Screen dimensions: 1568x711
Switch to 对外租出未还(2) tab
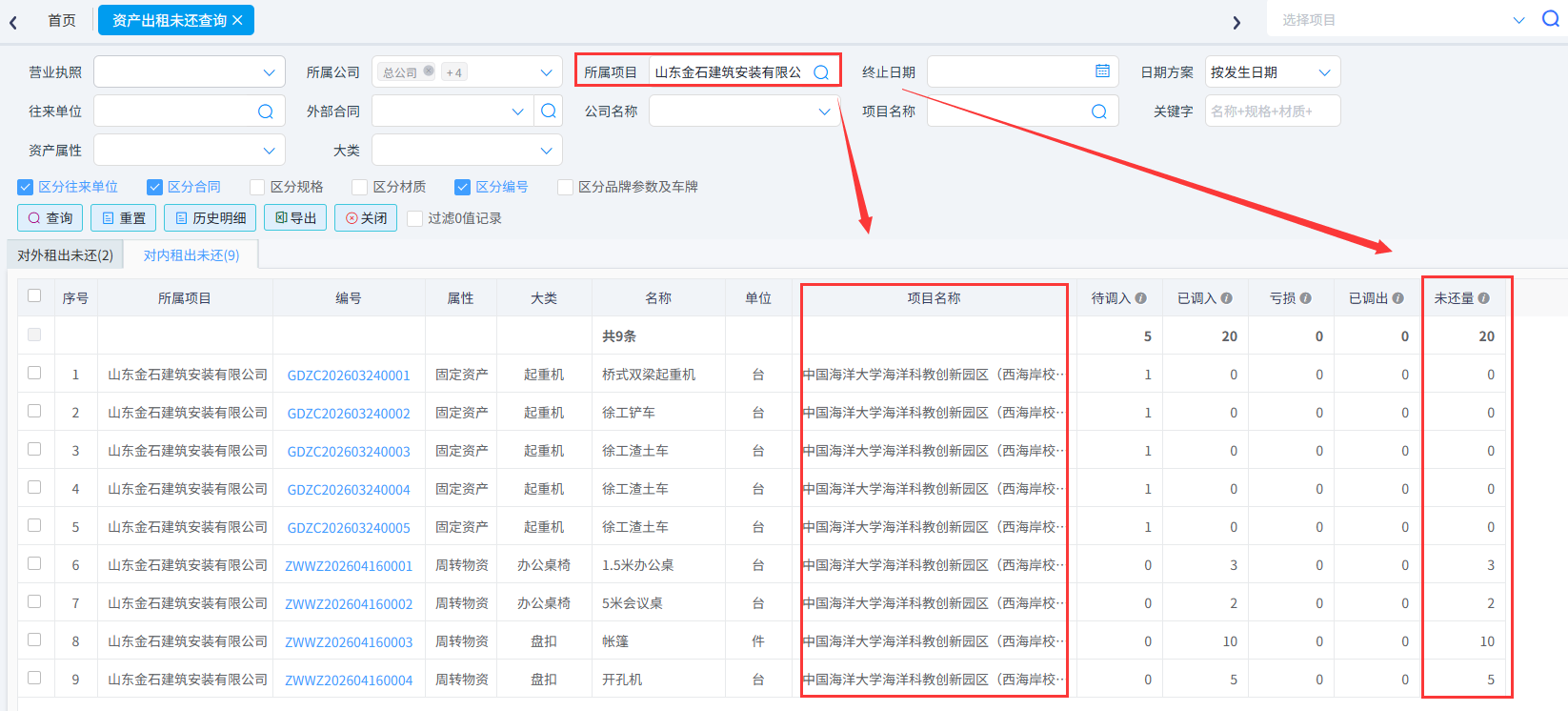coord(65,255)
